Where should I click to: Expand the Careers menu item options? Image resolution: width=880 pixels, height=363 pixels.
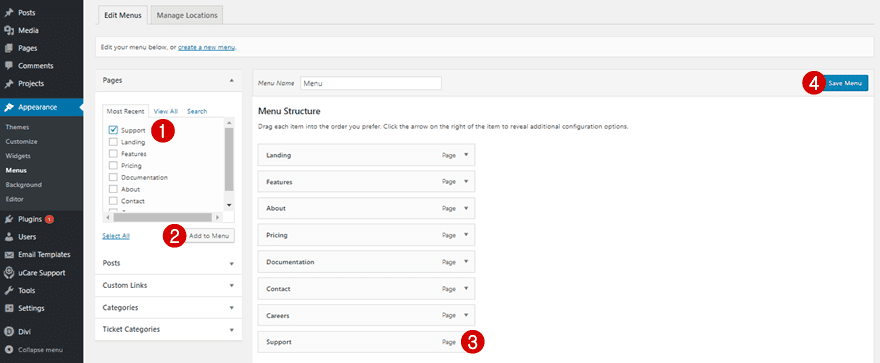(466, 315)
